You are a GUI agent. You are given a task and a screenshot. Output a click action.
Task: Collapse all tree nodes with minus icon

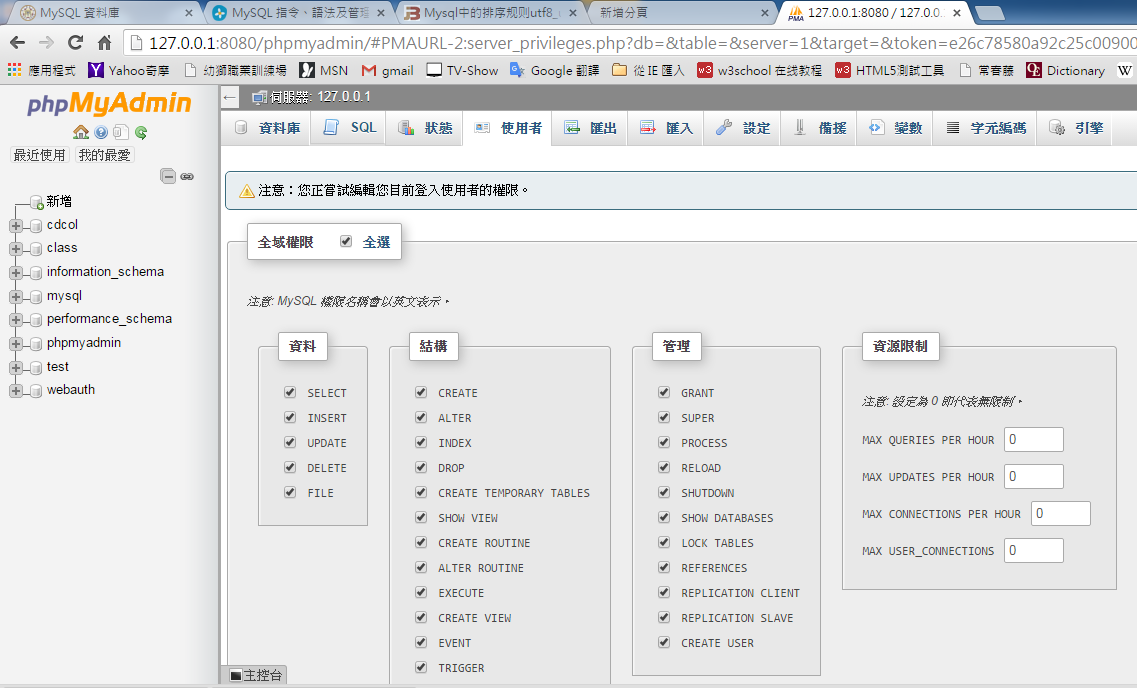pos(168,176)
